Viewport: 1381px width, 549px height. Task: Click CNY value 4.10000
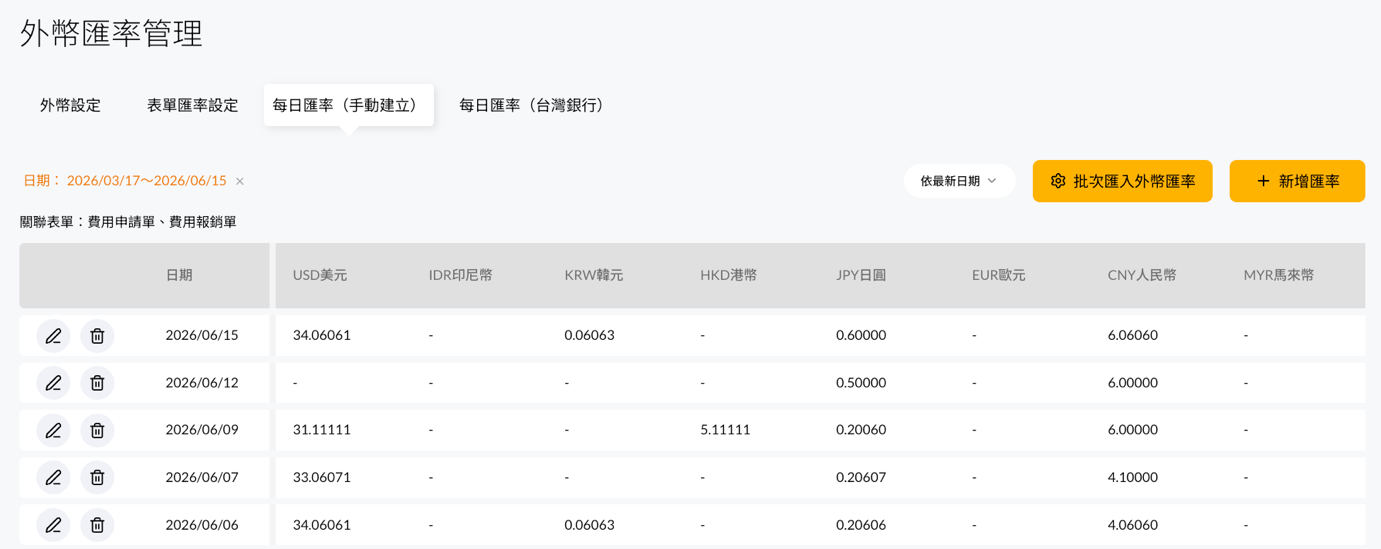point(1133,478)
